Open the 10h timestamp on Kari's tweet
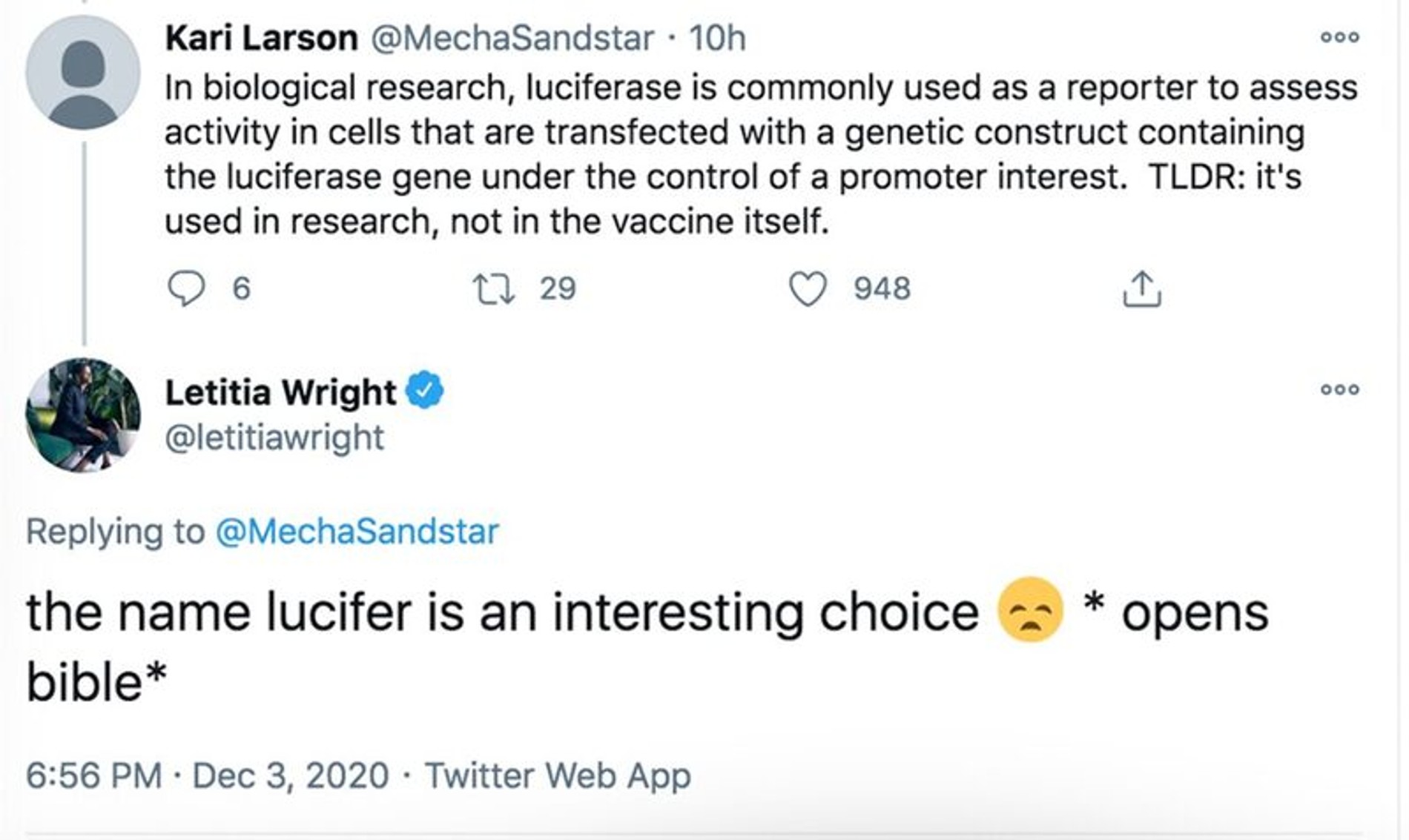Viewport: 1409px width, 840px height. (x=716, y=38)
